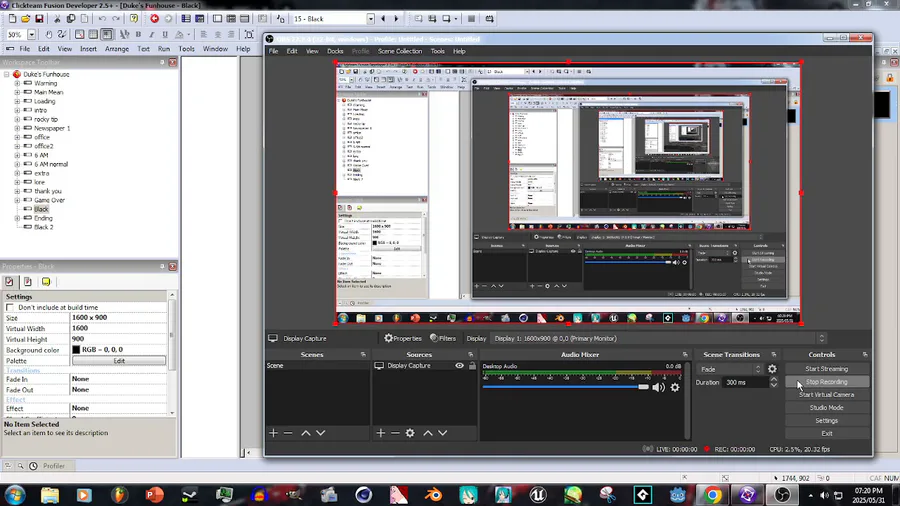Open the Fade transition dropdown in OBS

(x=730, y=369)
